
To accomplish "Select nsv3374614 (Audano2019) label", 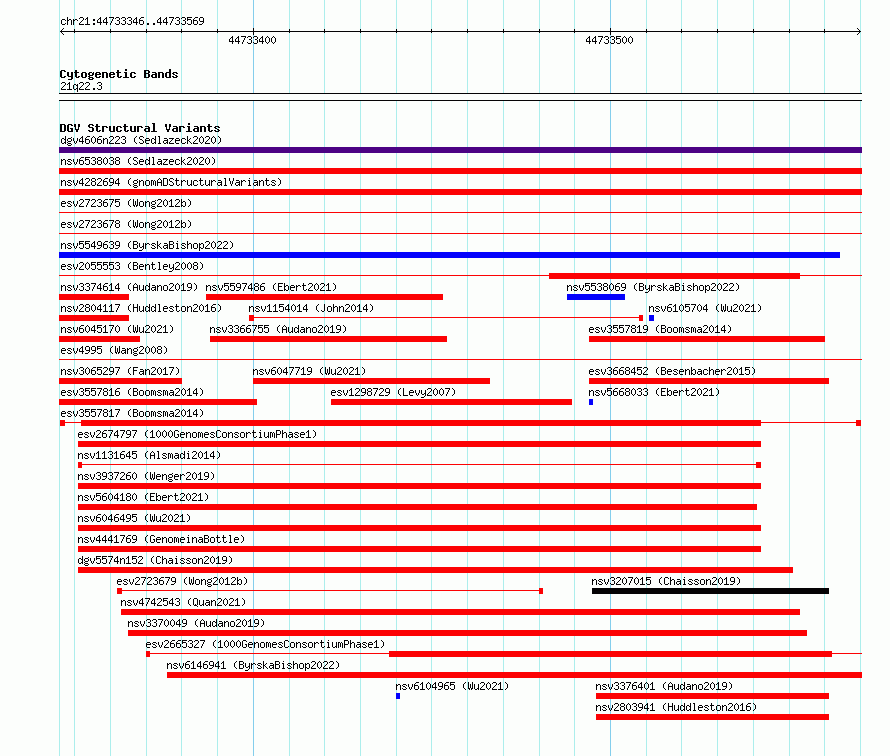I will point(129,287).
